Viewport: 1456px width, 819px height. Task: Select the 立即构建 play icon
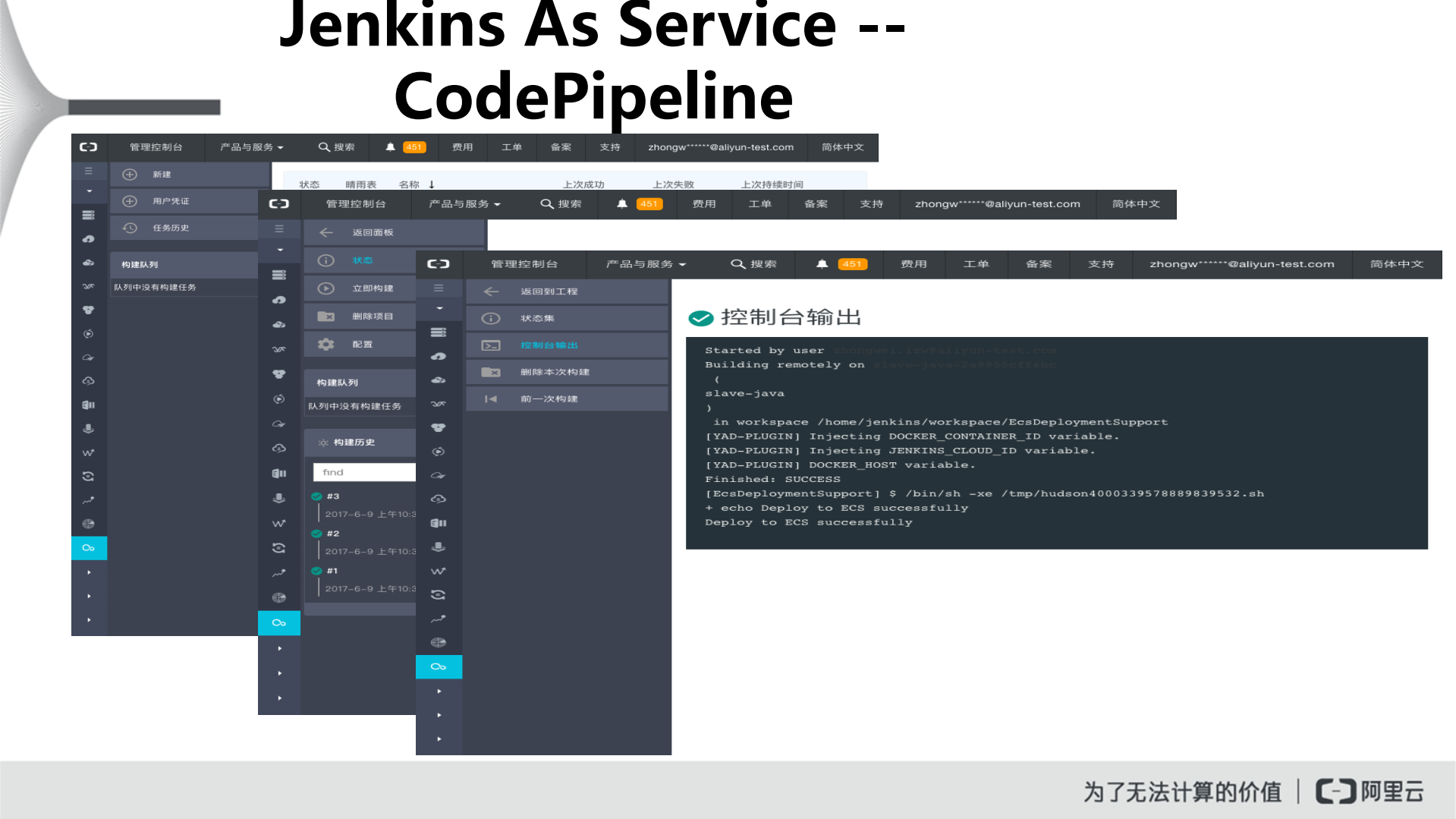[x=325, y=288]
